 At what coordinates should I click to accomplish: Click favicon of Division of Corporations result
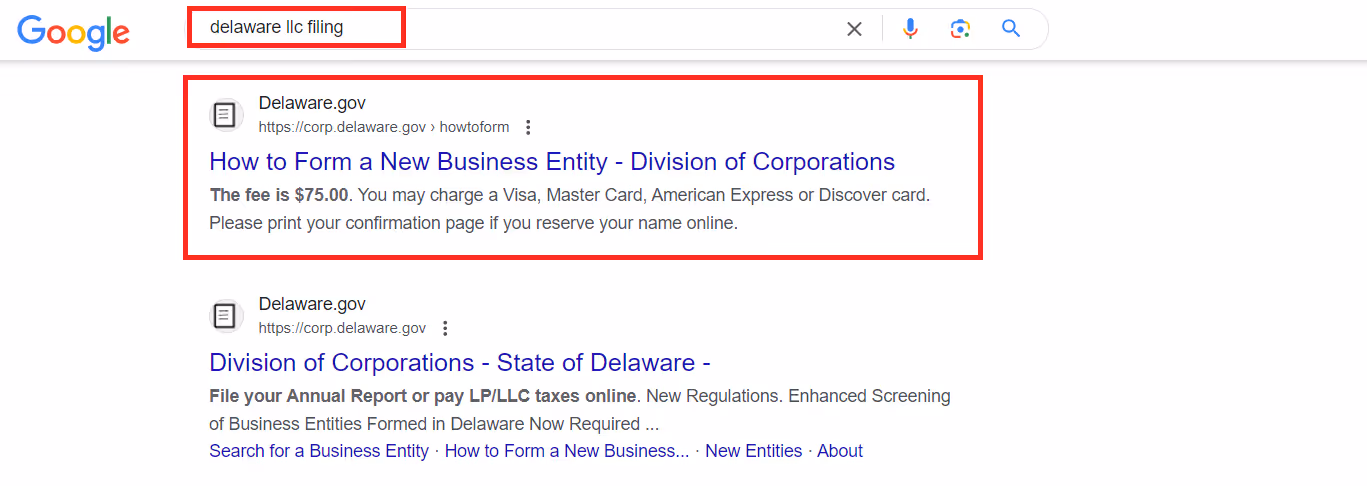point(226,316)
